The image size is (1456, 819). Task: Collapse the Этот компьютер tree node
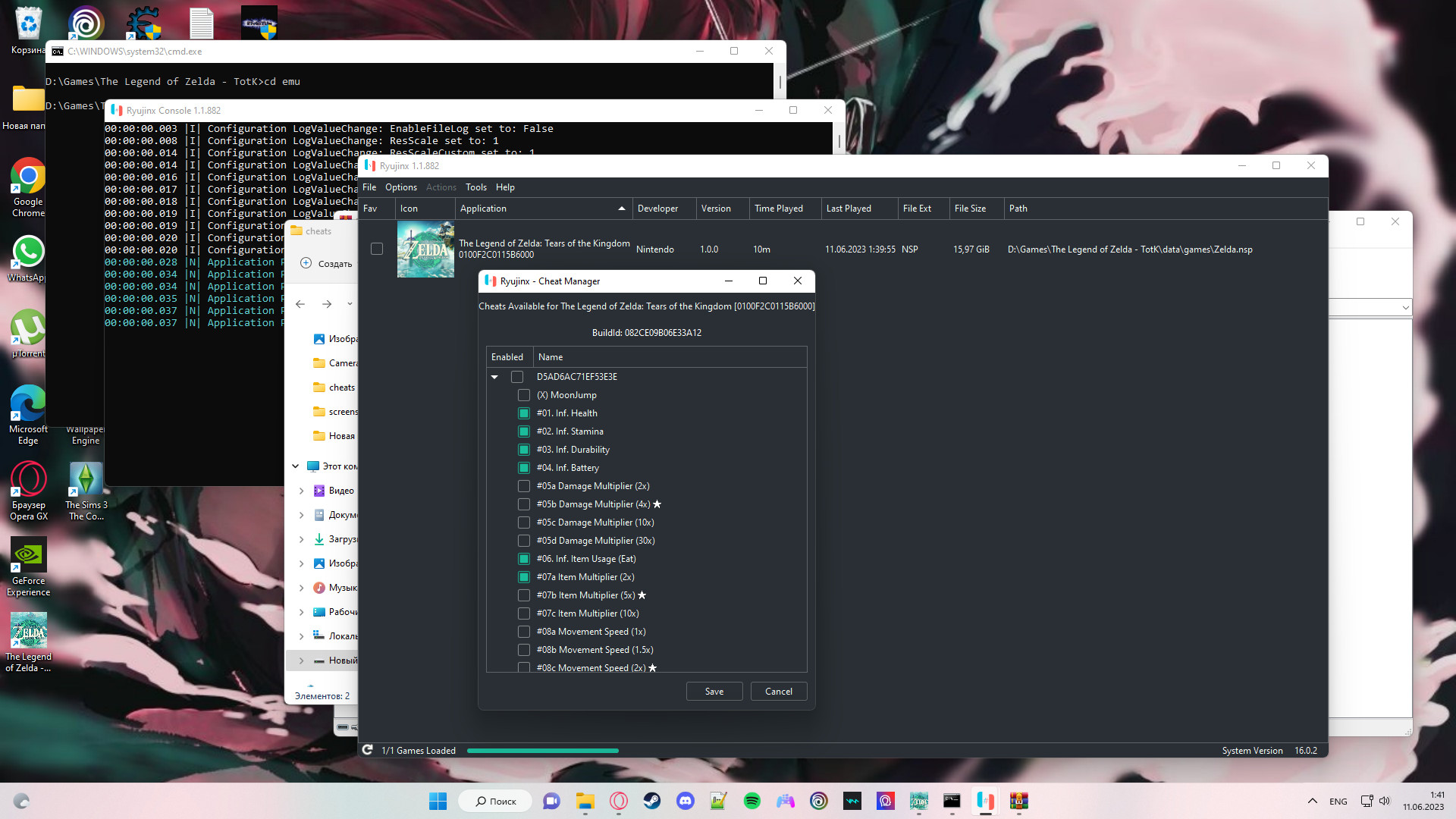tap(296, 466)
